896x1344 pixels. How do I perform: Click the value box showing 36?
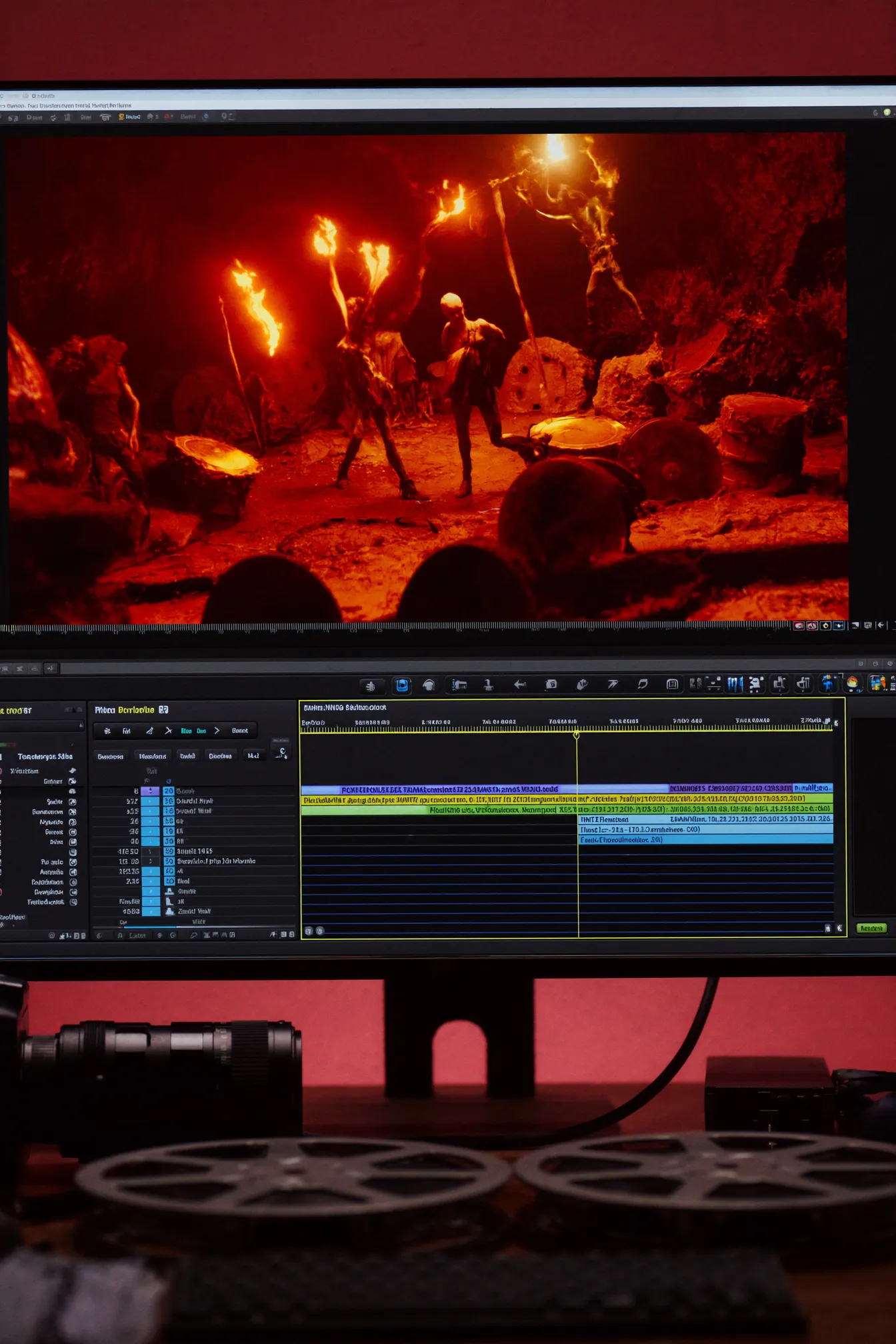tap(169, 801)
